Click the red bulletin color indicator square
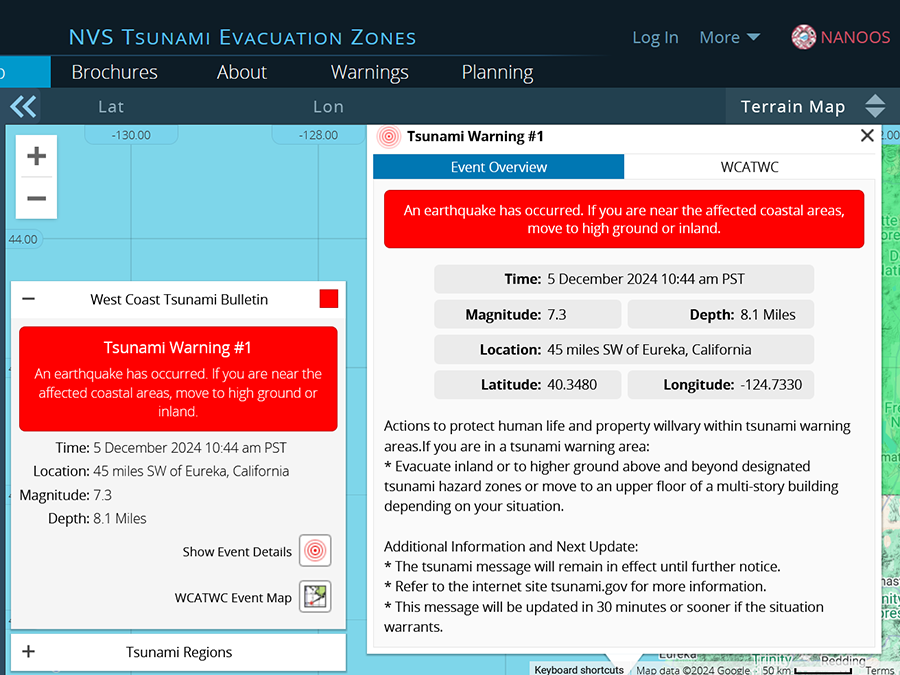Viewport: 900px width, 675px height. click(328, 299)
